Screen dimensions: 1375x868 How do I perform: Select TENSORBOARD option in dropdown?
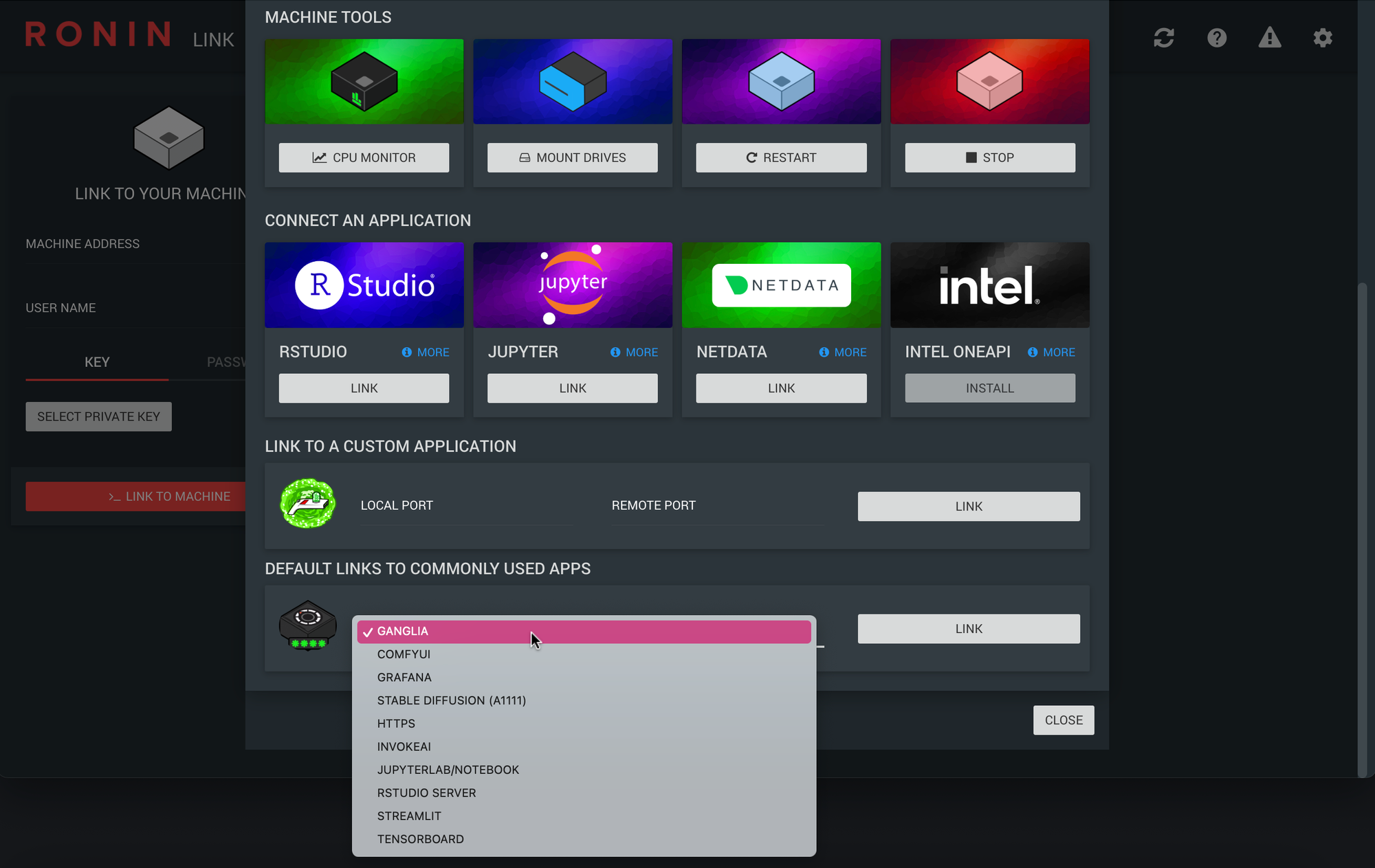tap(420, 839)
